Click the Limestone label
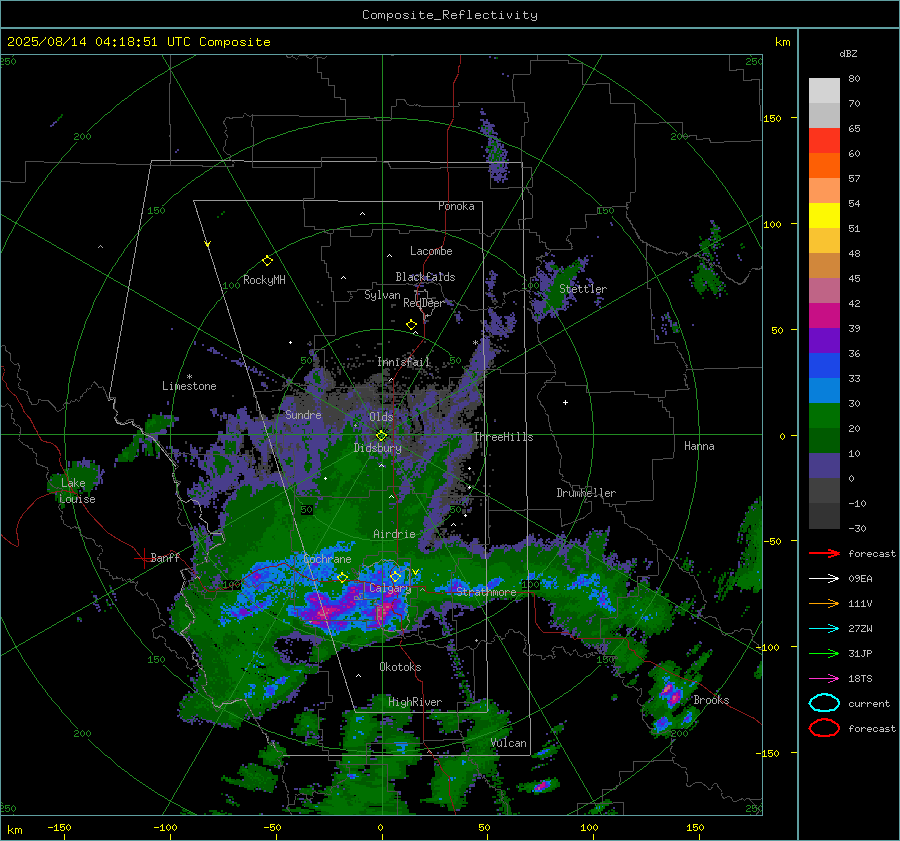This screenshot has width=900, height=841. 189,386
